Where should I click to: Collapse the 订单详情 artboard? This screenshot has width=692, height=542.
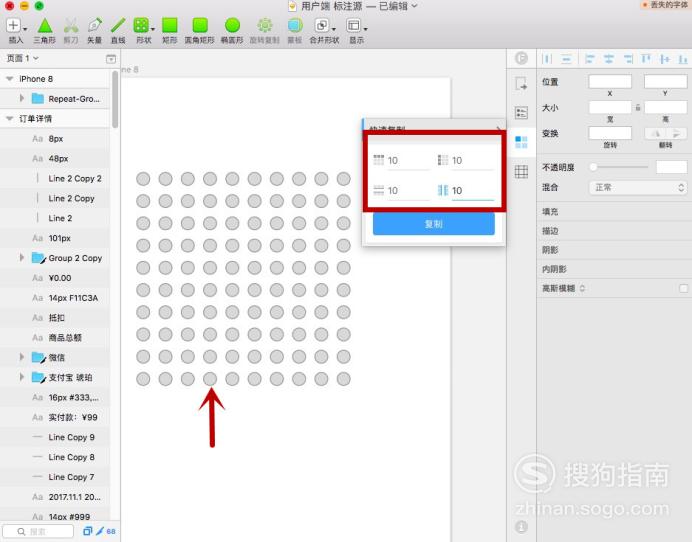pyautogui.click(x=9, y=118)
